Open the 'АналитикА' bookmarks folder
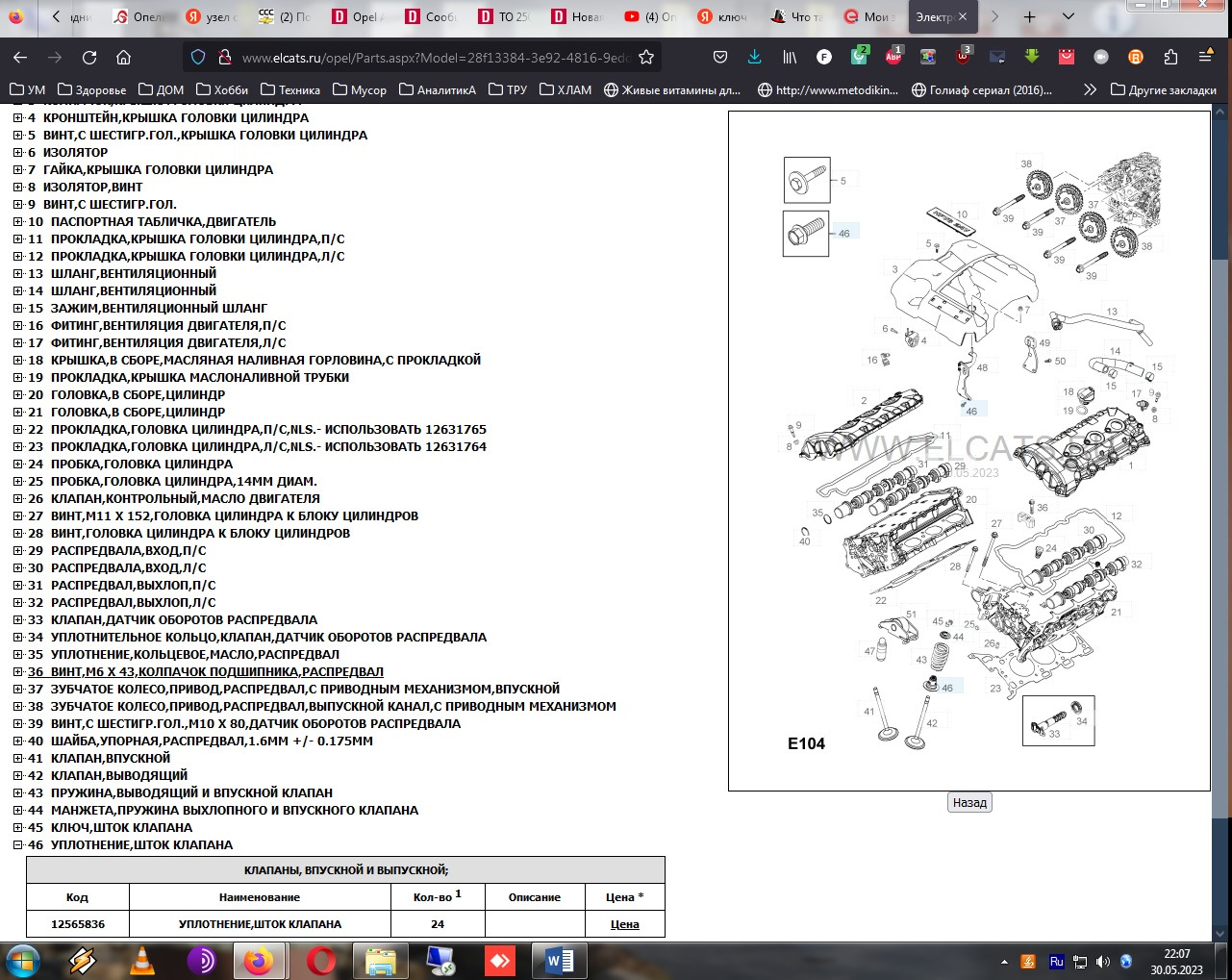The image size is (1232, 980). click(438, 89)
